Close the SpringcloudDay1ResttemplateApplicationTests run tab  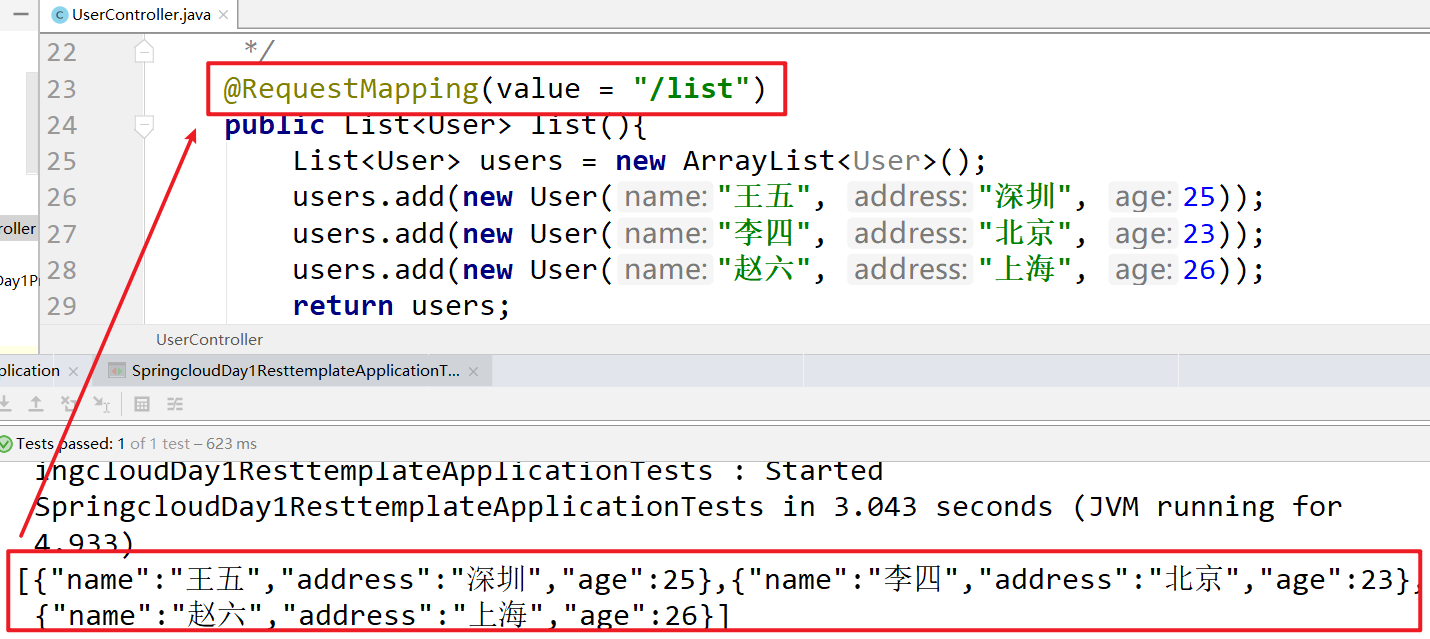click(x=474, y=371)
